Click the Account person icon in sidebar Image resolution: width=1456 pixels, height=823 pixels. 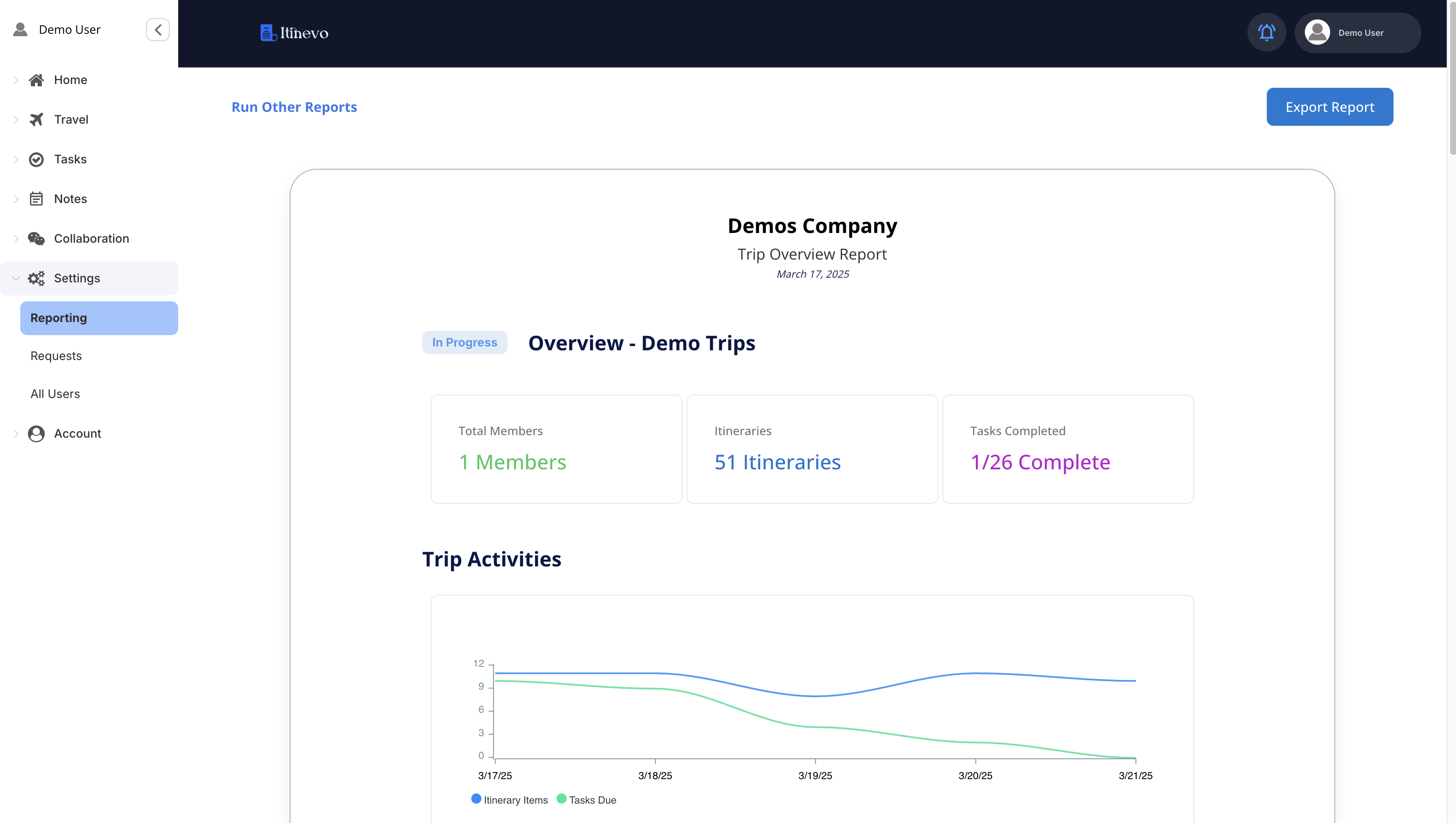coord(36,433)
